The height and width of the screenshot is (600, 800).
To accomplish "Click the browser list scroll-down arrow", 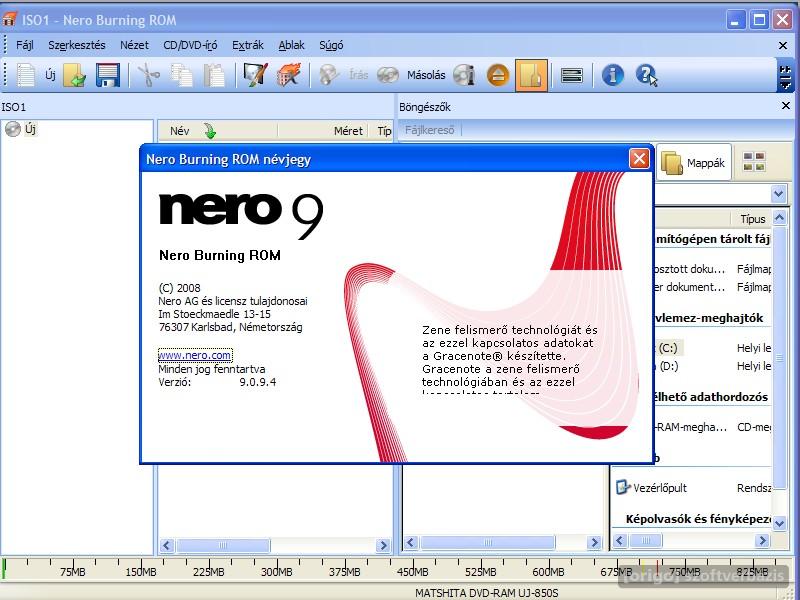I will [779, 523].
